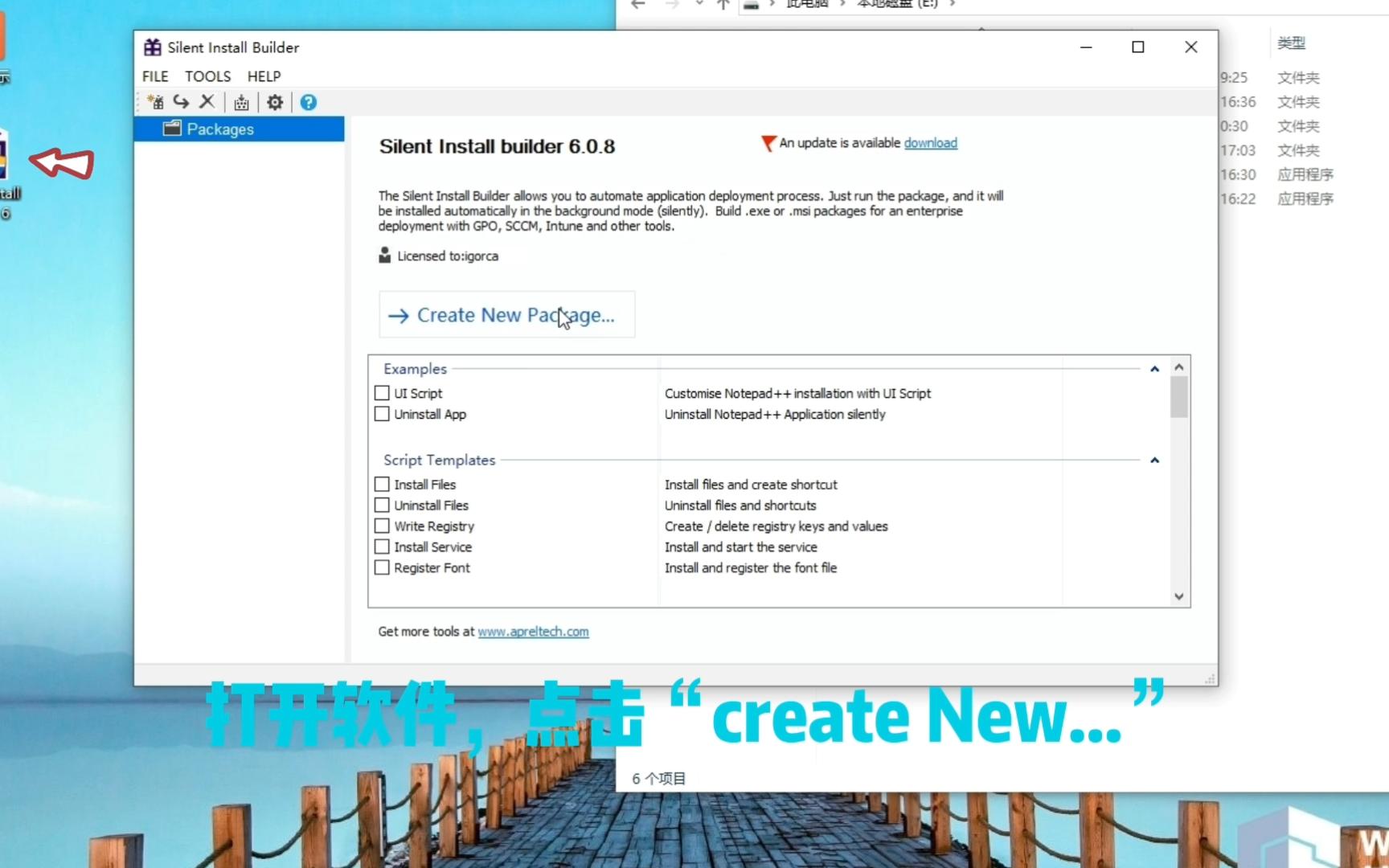
Task: Click 'Uninstall Notepad++ Application silently' description
Action: (775, 414)
